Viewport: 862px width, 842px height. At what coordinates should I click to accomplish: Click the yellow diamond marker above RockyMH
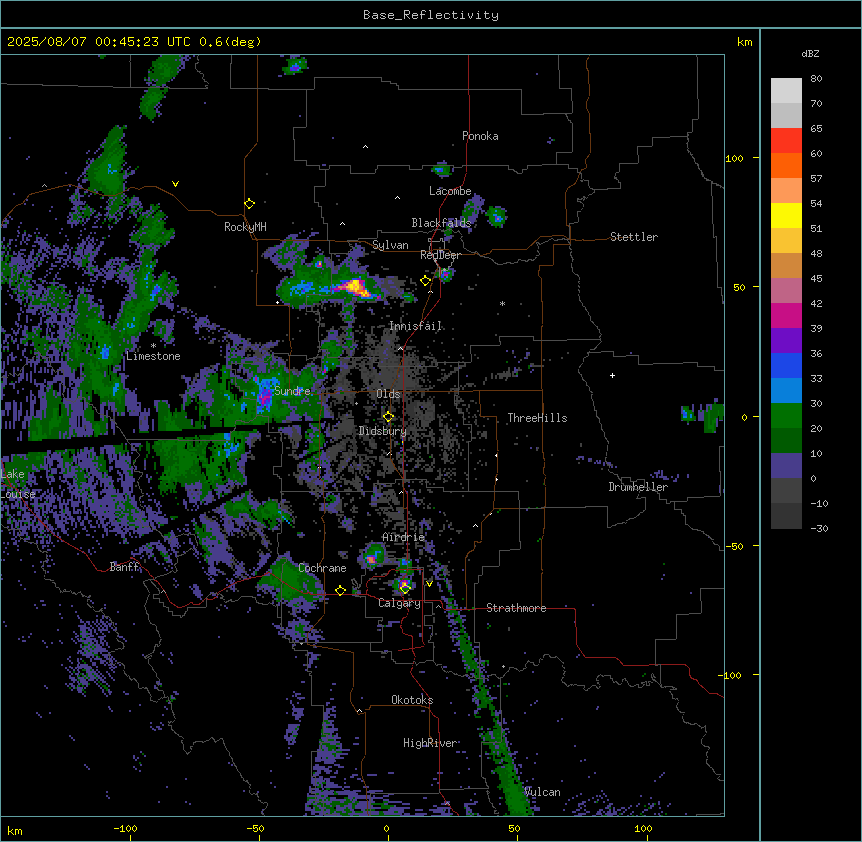click(249, 204)
